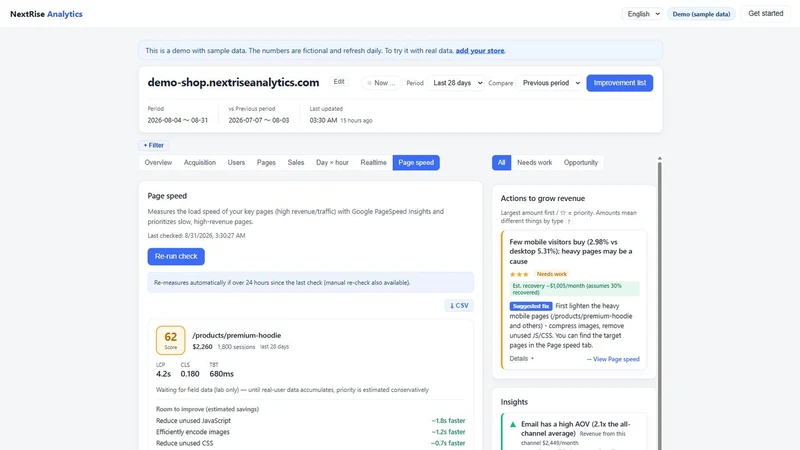Click the Demo (sample data) badge

[701, 14]
